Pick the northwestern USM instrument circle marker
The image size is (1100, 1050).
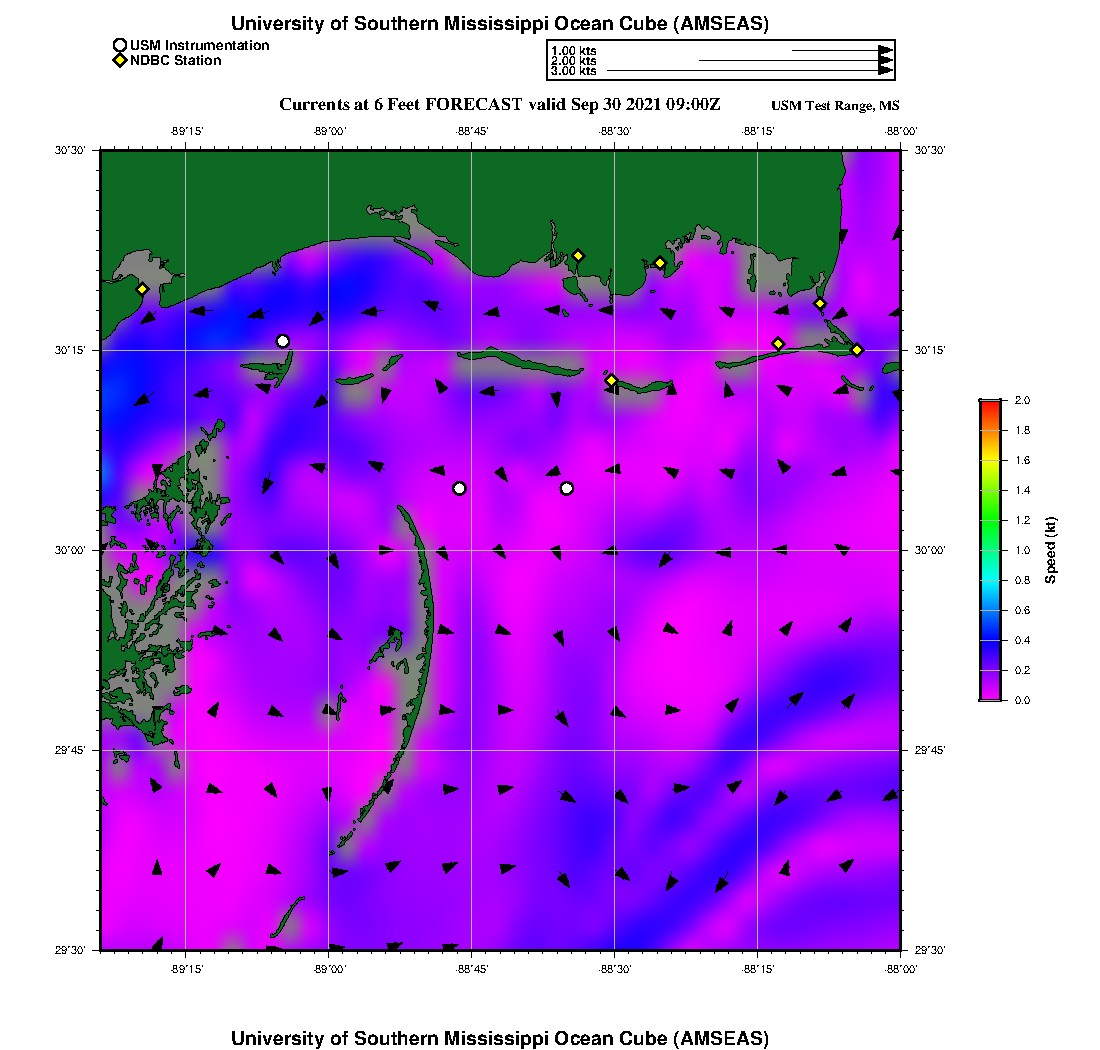pyautogui.click(x=283, y=341)
